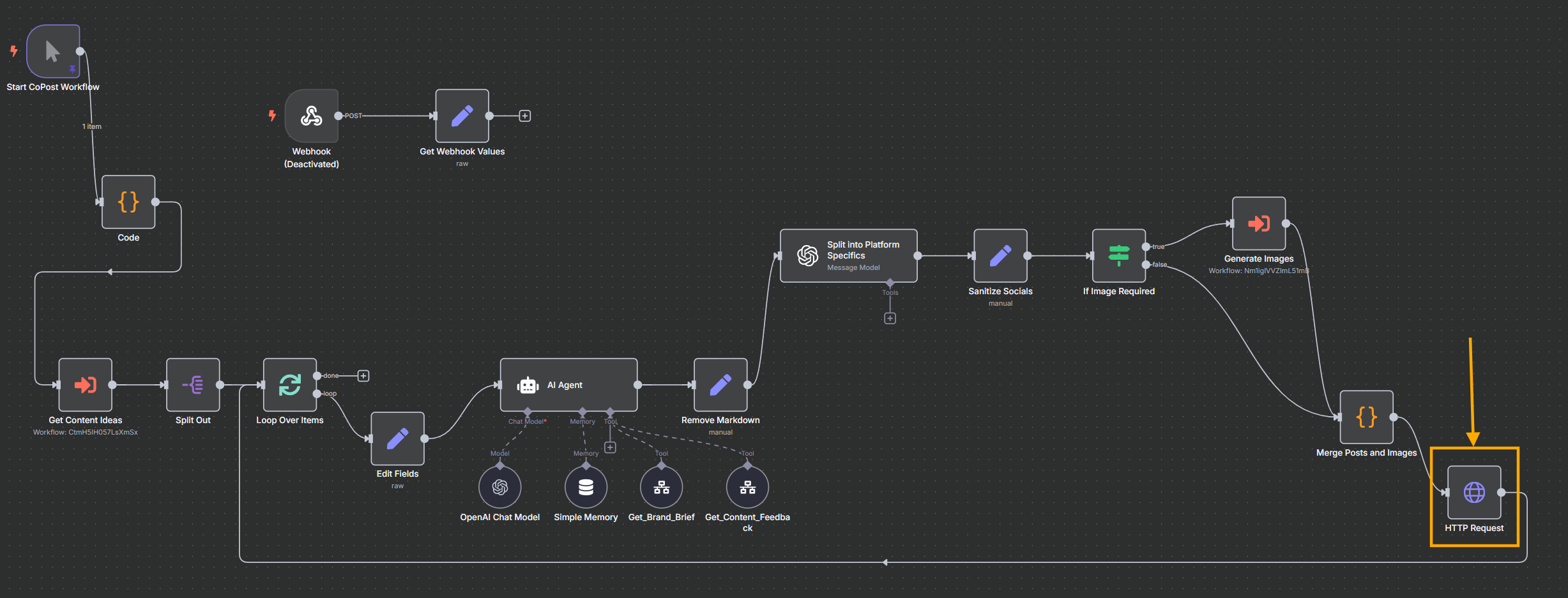Viewport: 1568px width, 598px height.
Task: Click the red trigger bolt beside Start CoPost Workflow
Action: [x=13, y=51]
